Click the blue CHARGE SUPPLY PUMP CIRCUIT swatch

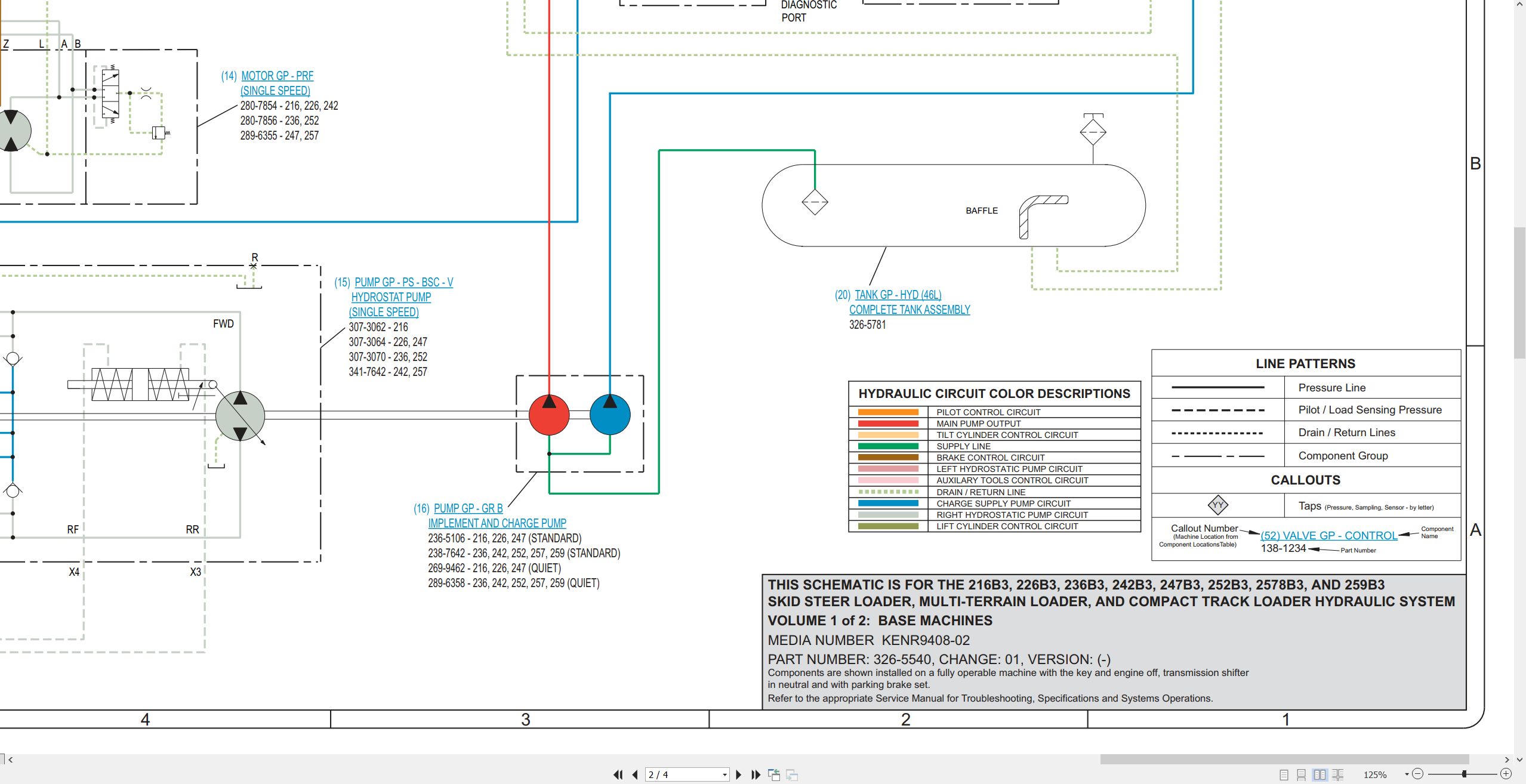coord(888,504)
